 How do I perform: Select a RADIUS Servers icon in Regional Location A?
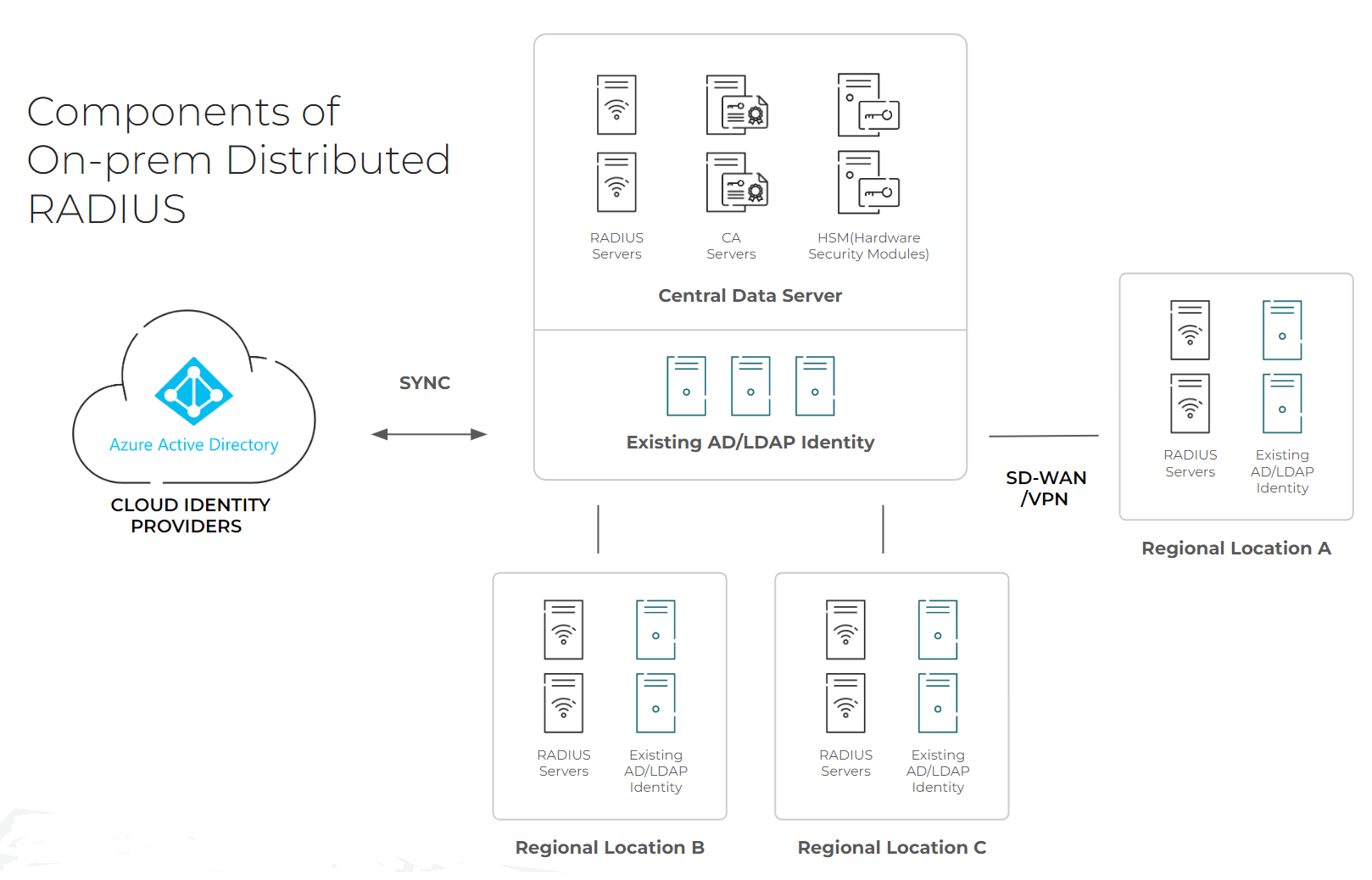click(x=1190, y=330)
